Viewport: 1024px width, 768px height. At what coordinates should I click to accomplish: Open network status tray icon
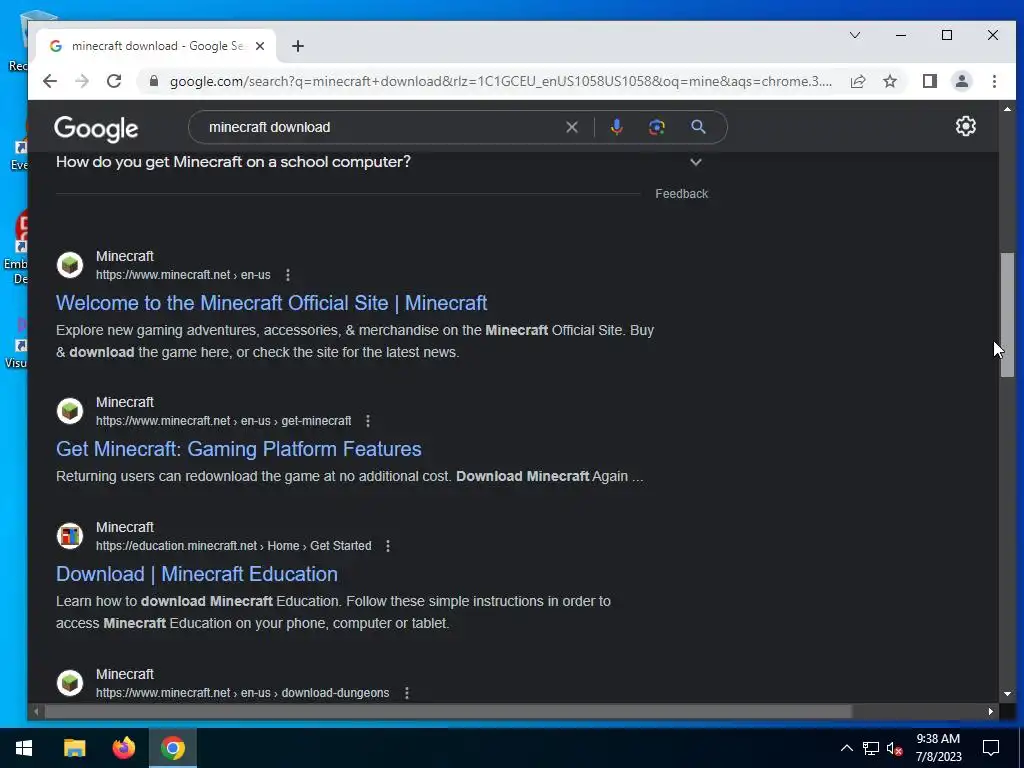(x=871, y=748)
